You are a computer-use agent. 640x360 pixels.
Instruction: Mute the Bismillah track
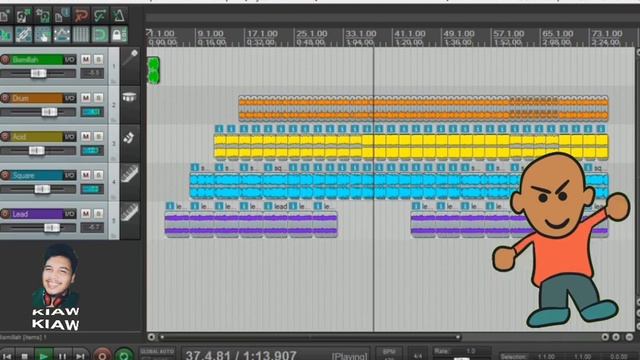click(x=86, y=60)
